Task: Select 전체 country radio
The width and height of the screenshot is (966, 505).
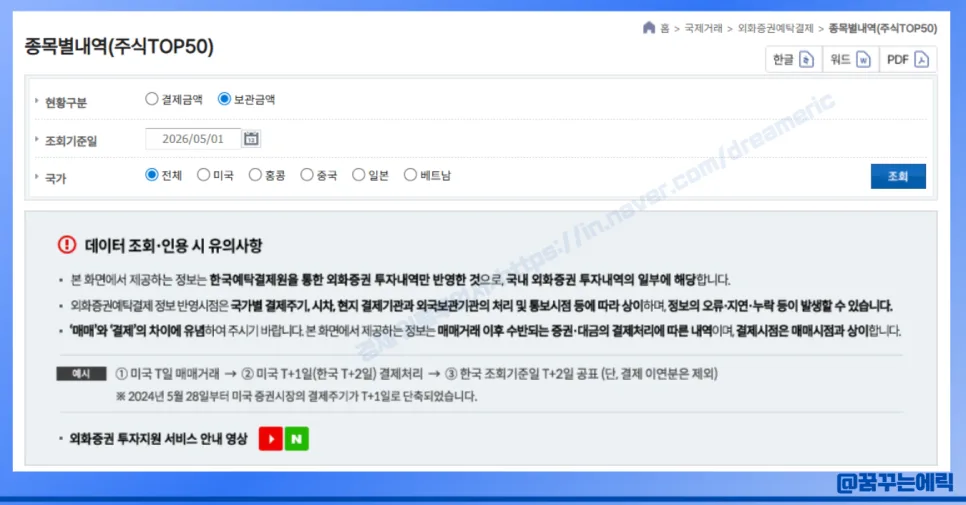Action: tap(152, 175)
